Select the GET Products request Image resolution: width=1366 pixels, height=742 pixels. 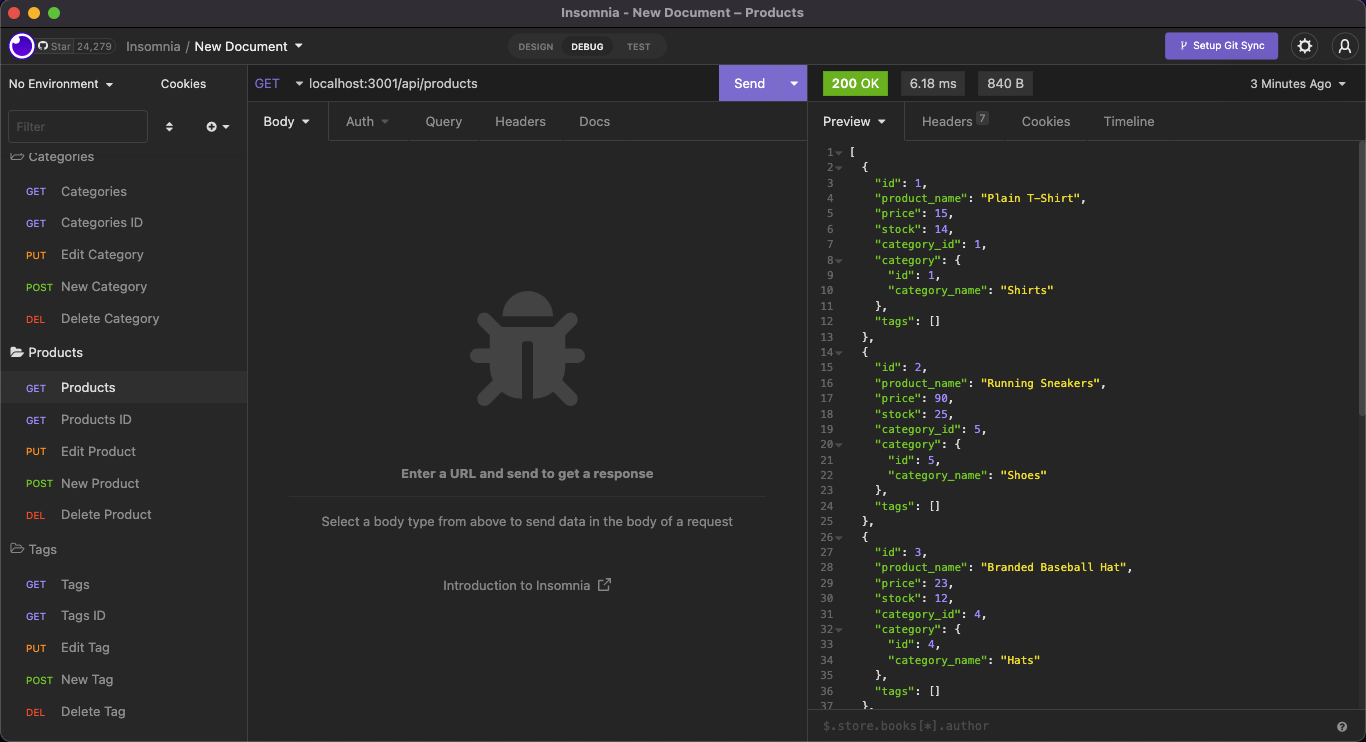pyautogui.click(x=124, y=388)
